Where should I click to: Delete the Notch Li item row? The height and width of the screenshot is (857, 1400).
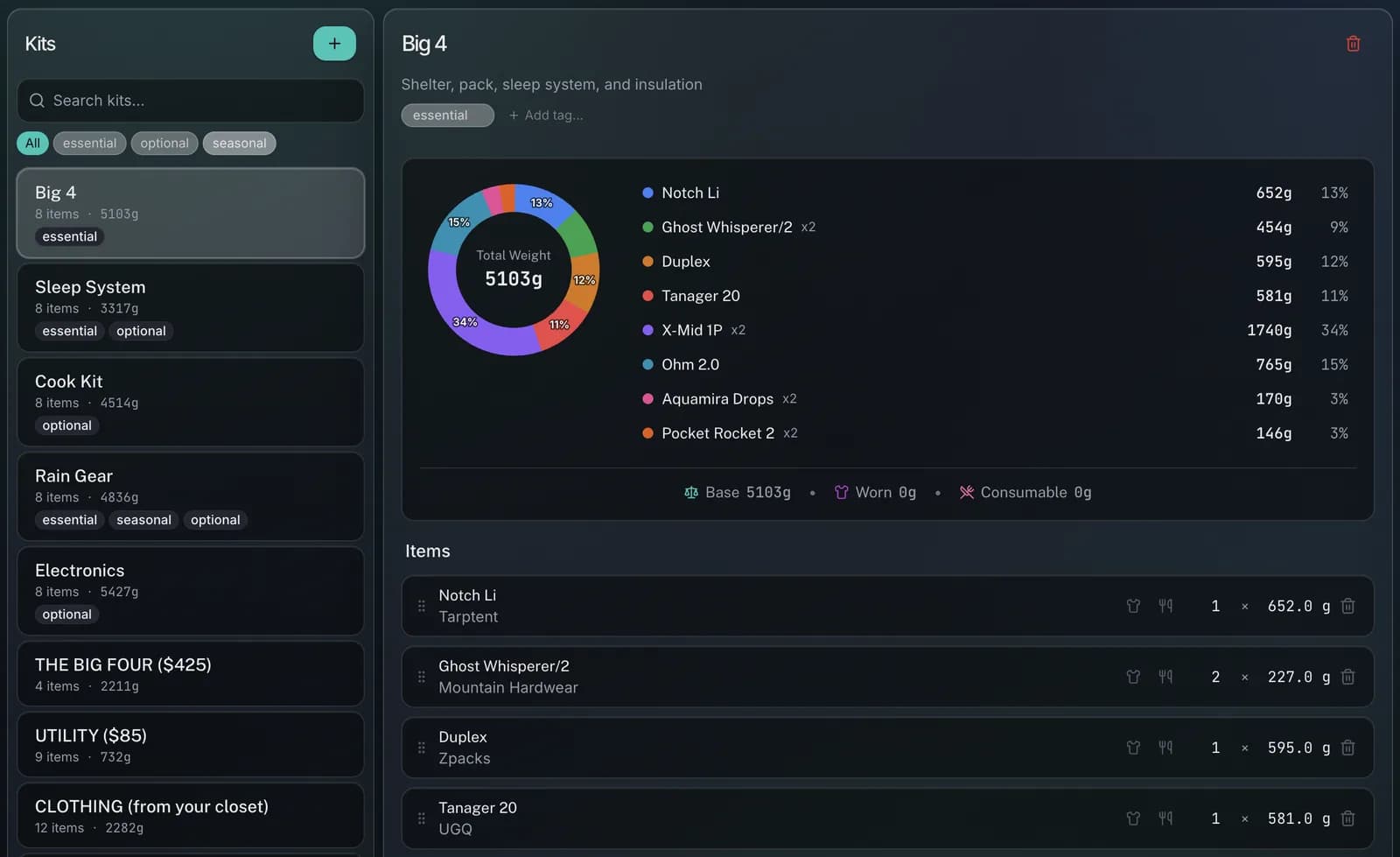click(1347, 606)
